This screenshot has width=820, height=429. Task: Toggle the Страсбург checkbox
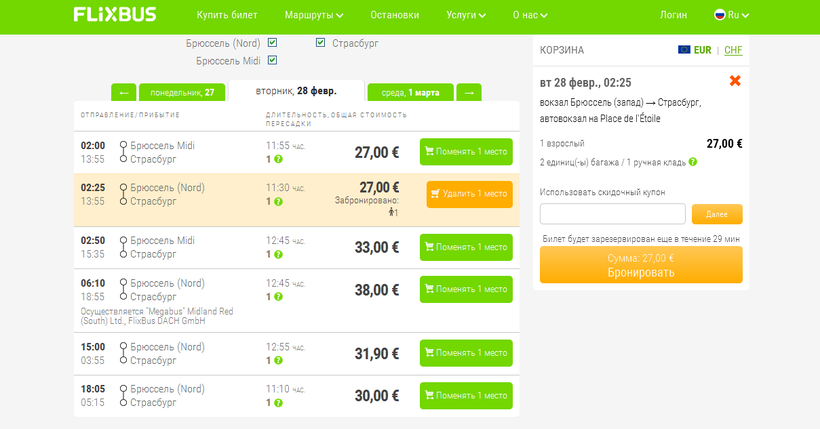coord(321,43)
